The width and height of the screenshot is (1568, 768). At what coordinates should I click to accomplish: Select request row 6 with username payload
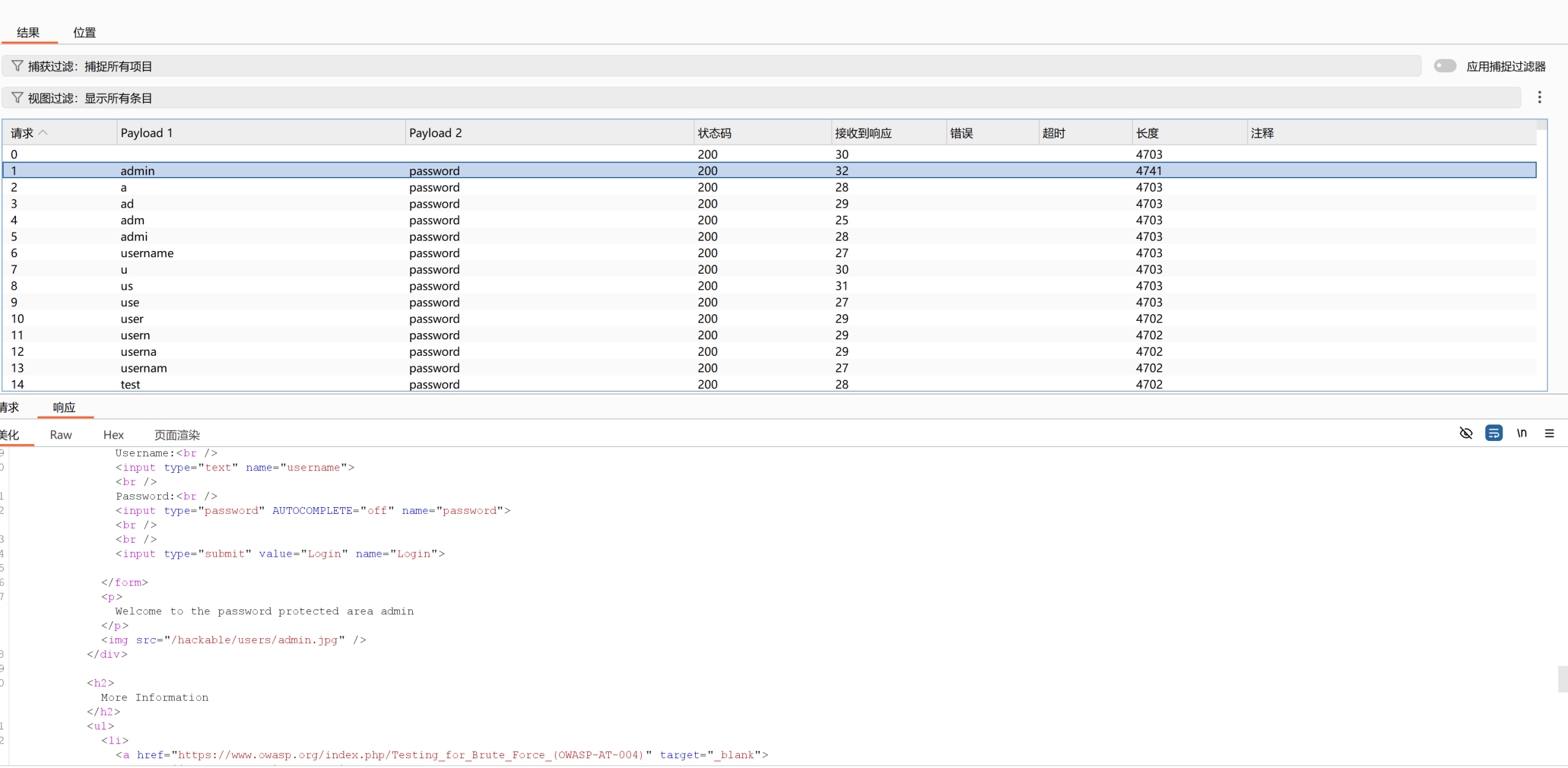[x=147, y=253]
